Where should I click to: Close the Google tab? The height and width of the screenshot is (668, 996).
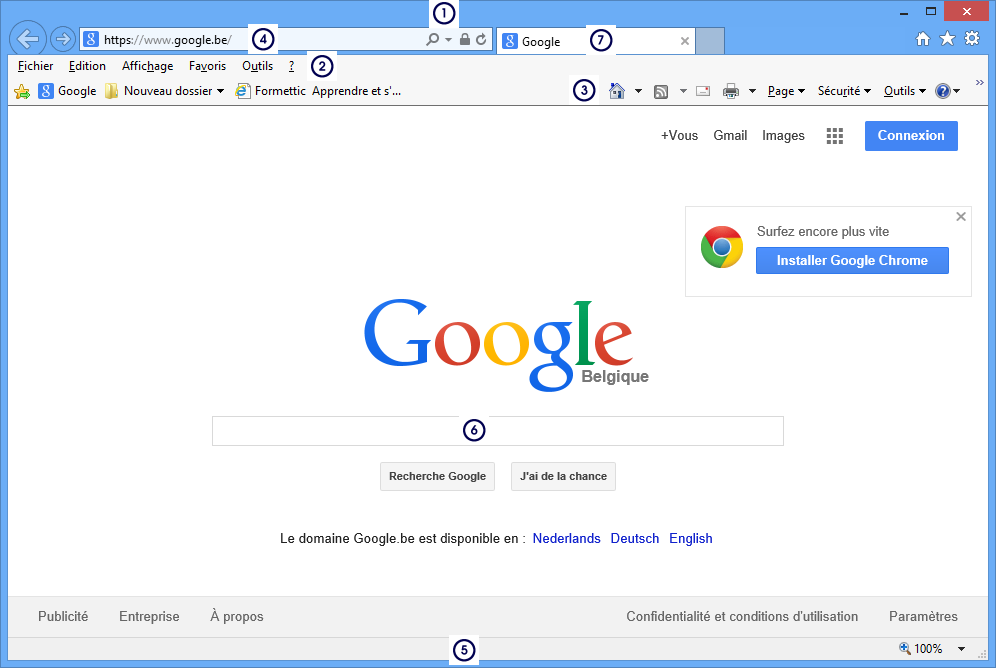coord(685,41)
